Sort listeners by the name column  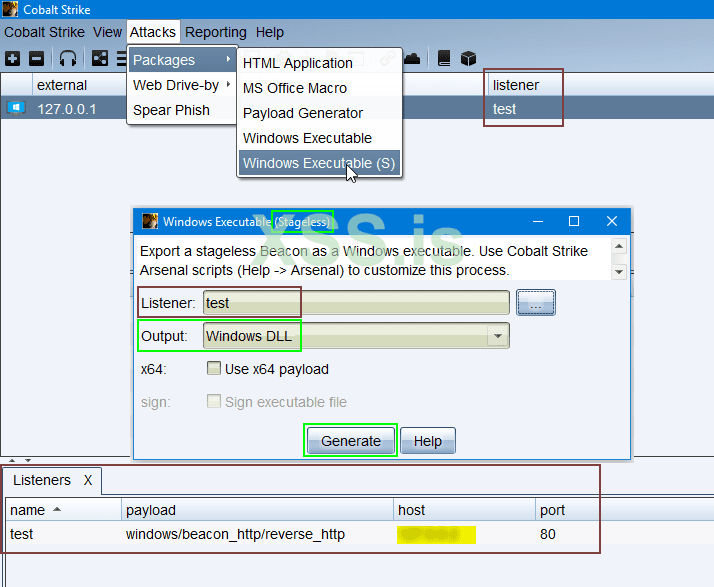(x=64, y=510)
